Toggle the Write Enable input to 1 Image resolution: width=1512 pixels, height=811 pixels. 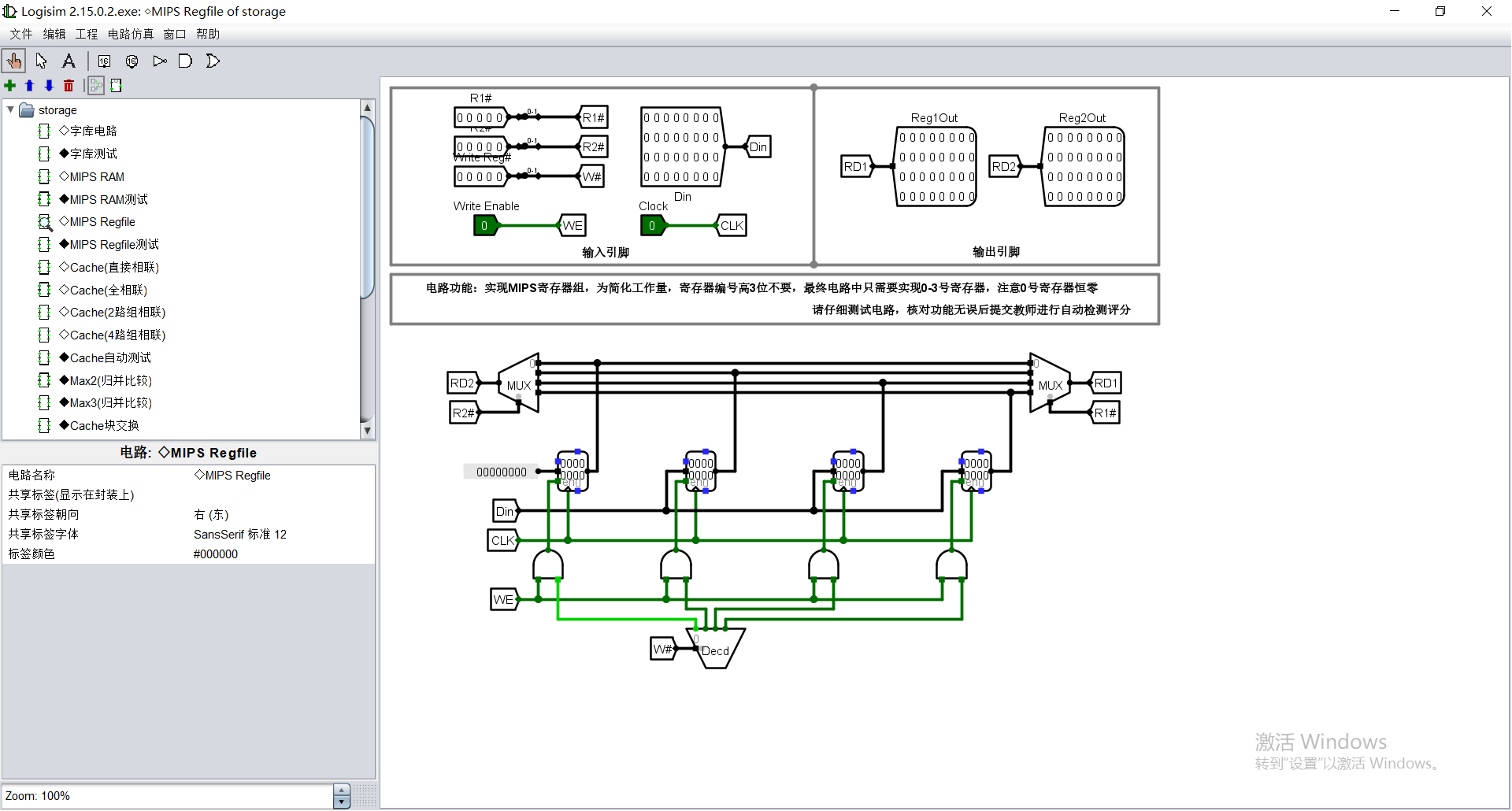(484, 225)
